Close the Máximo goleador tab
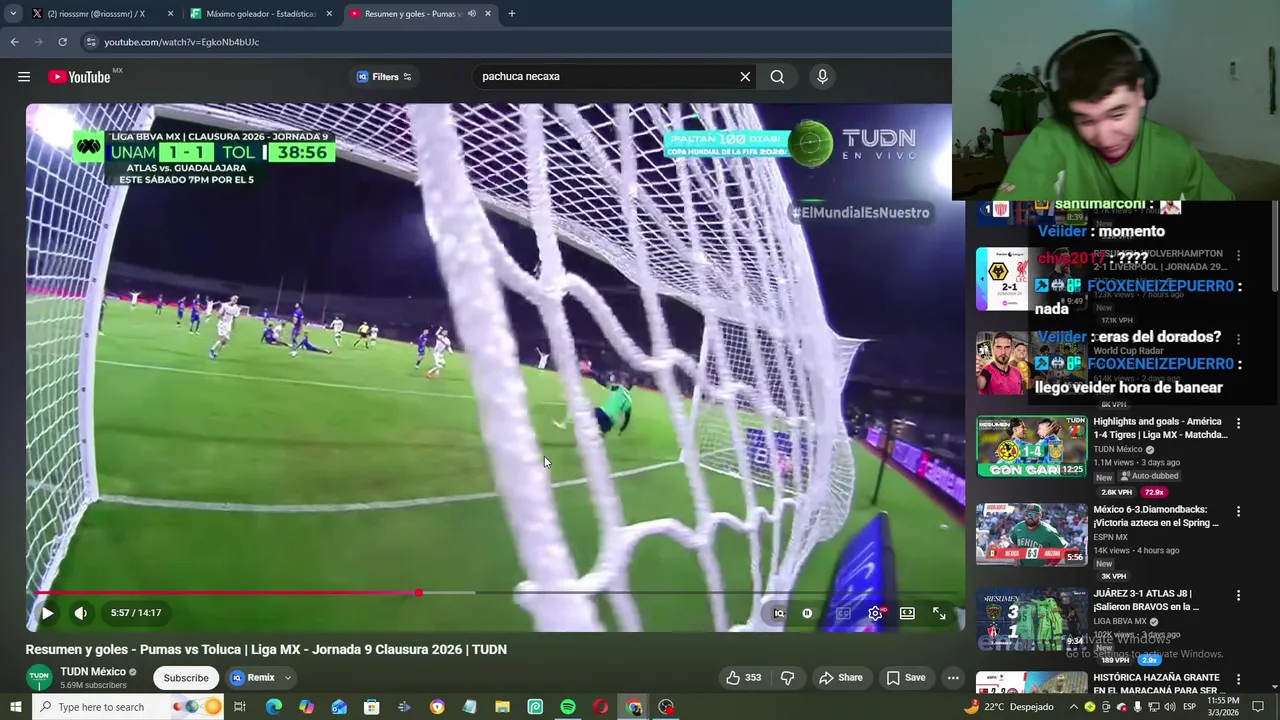The width and height of the screenshot is (1280, 720). 329,14
